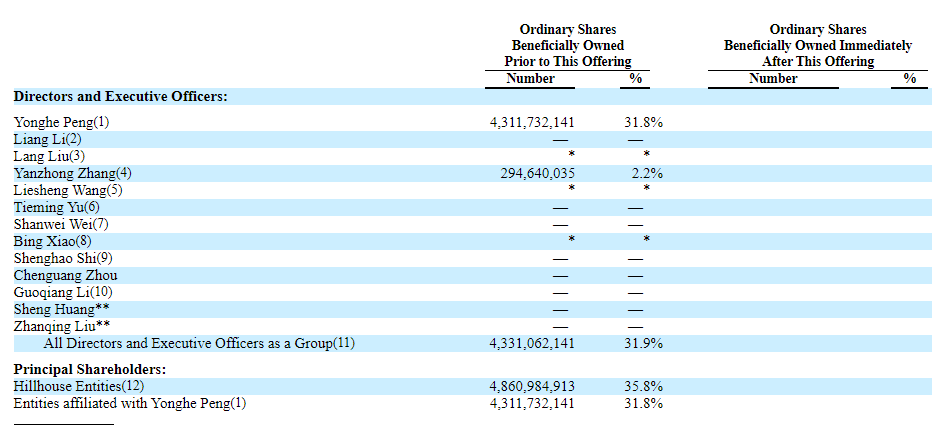
Task: Select the Principal Shareholders section heading
Action: 89,369
